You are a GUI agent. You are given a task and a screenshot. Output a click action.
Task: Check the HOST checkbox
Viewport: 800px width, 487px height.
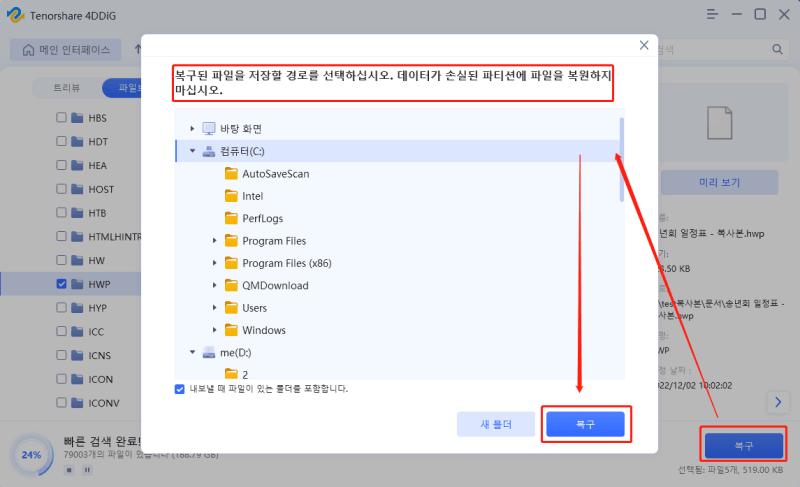point(61,189)
